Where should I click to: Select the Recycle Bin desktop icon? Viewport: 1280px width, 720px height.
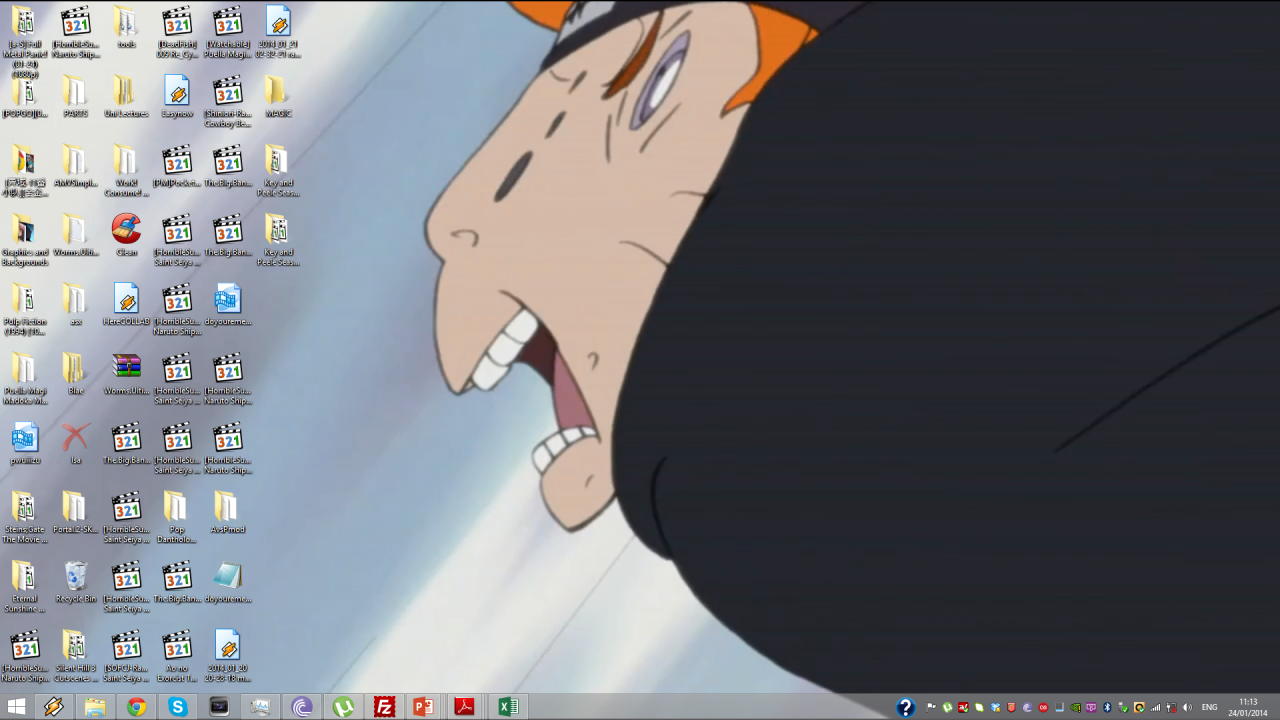76,582
